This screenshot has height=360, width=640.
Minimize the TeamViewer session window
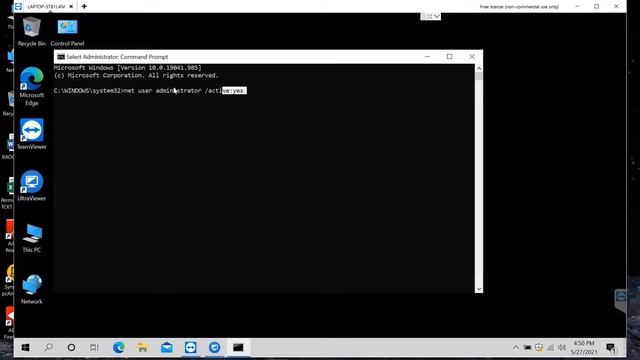pos(577,7)
